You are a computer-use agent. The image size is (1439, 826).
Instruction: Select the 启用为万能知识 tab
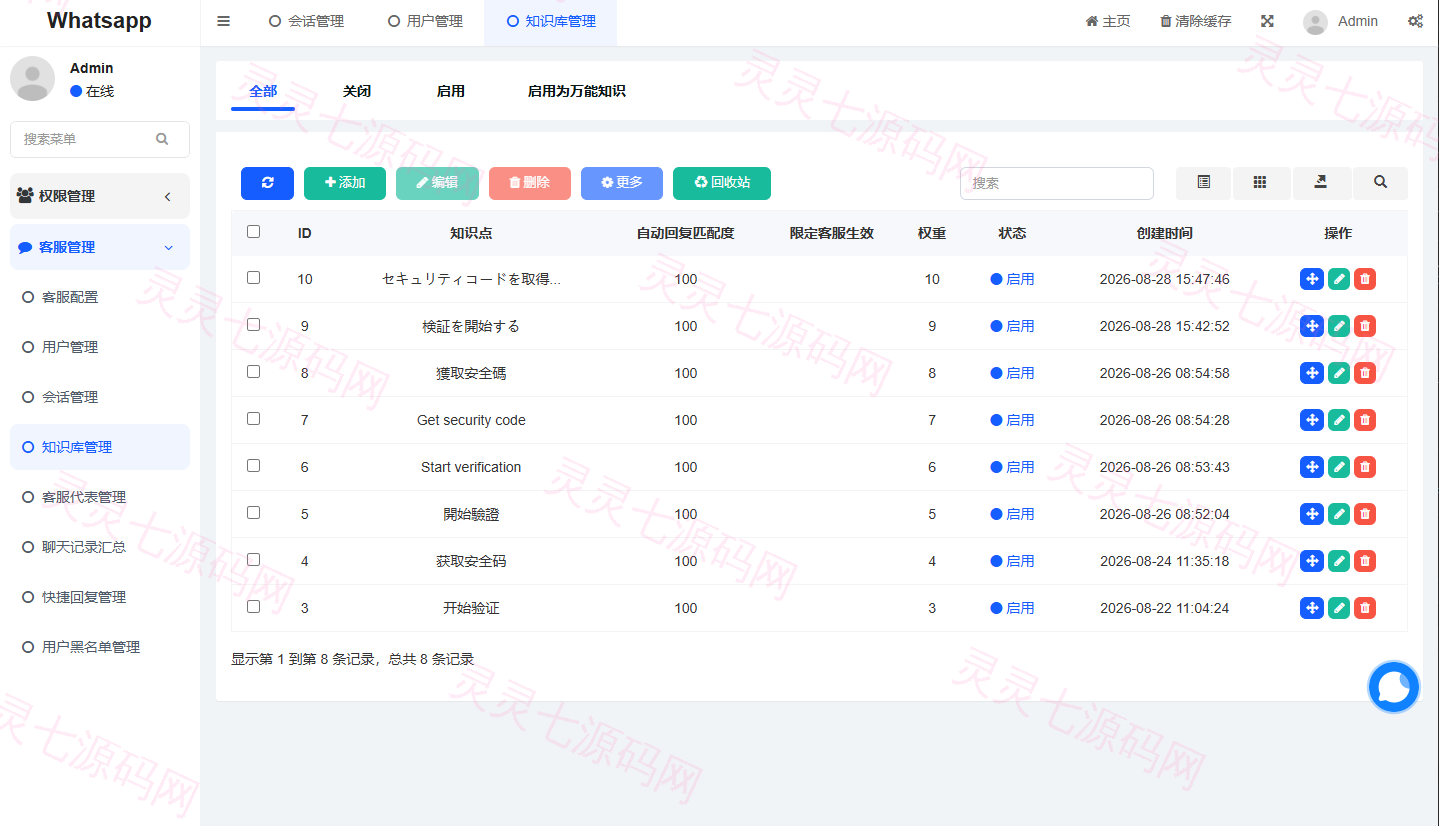click(577, 91)
